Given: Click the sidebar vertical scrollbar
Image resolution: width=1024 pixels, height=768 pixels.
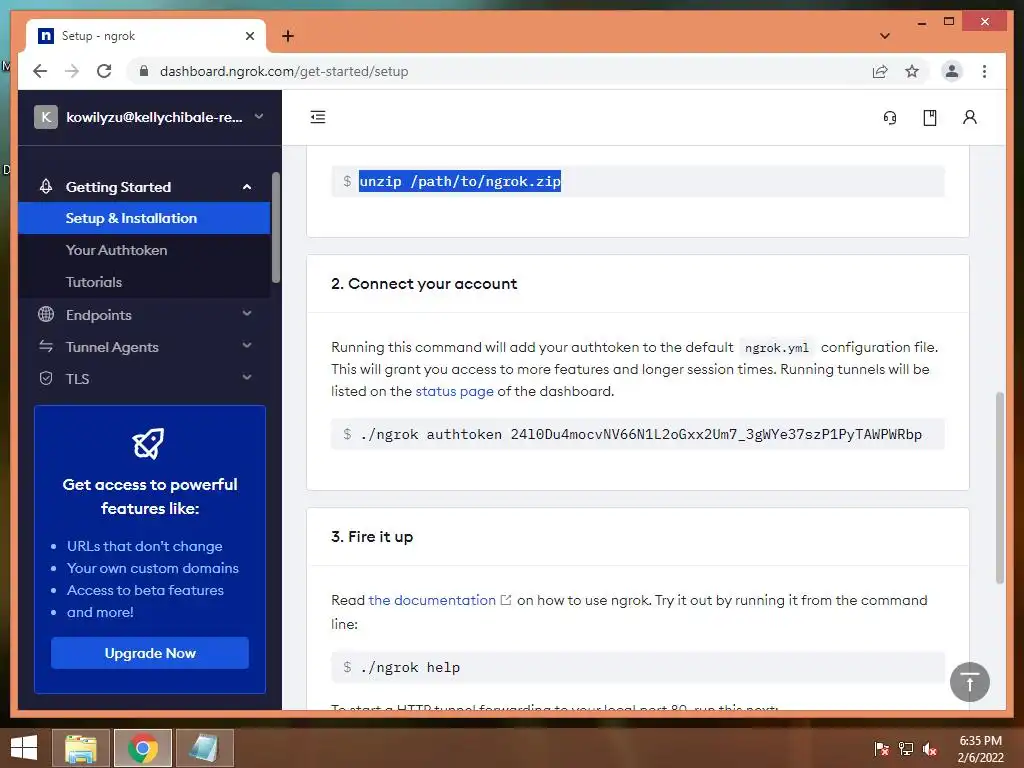Looking at the screenshot, I should tap(276, 227).
